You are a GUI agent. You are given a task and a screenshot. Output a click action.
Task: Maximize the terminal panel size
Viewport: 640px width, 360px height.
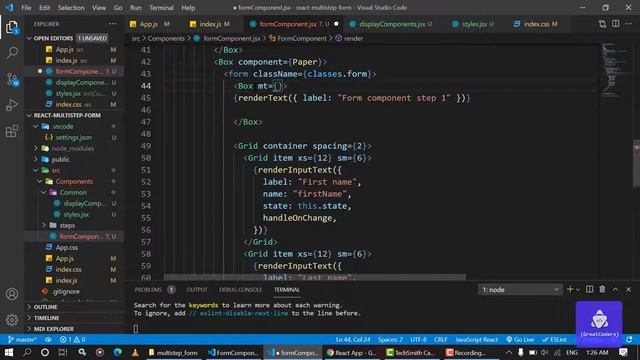tap(616, 289)
